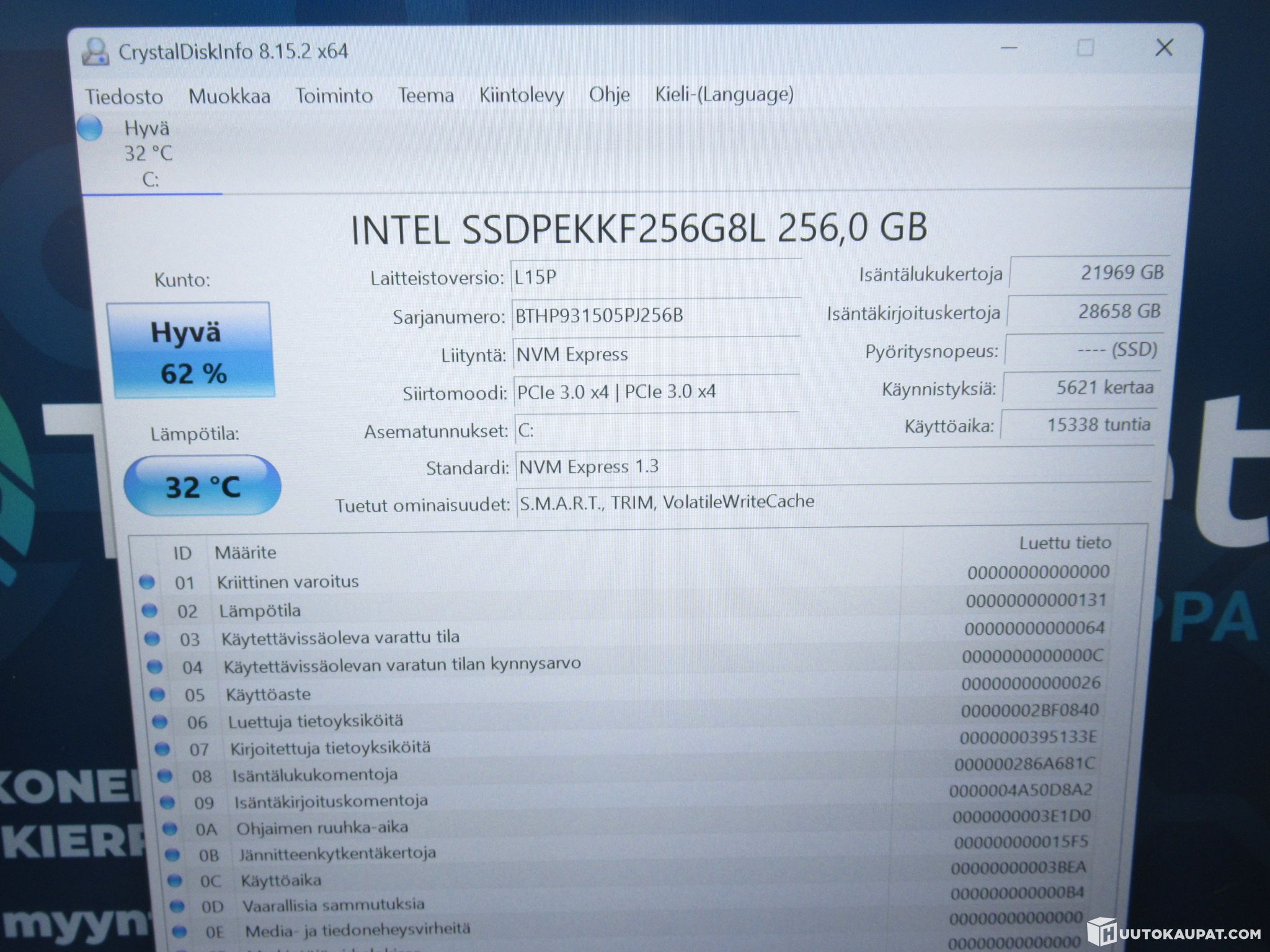Click status dot of Jännitteenkytkentäkertoja row

tap(172, 854)
